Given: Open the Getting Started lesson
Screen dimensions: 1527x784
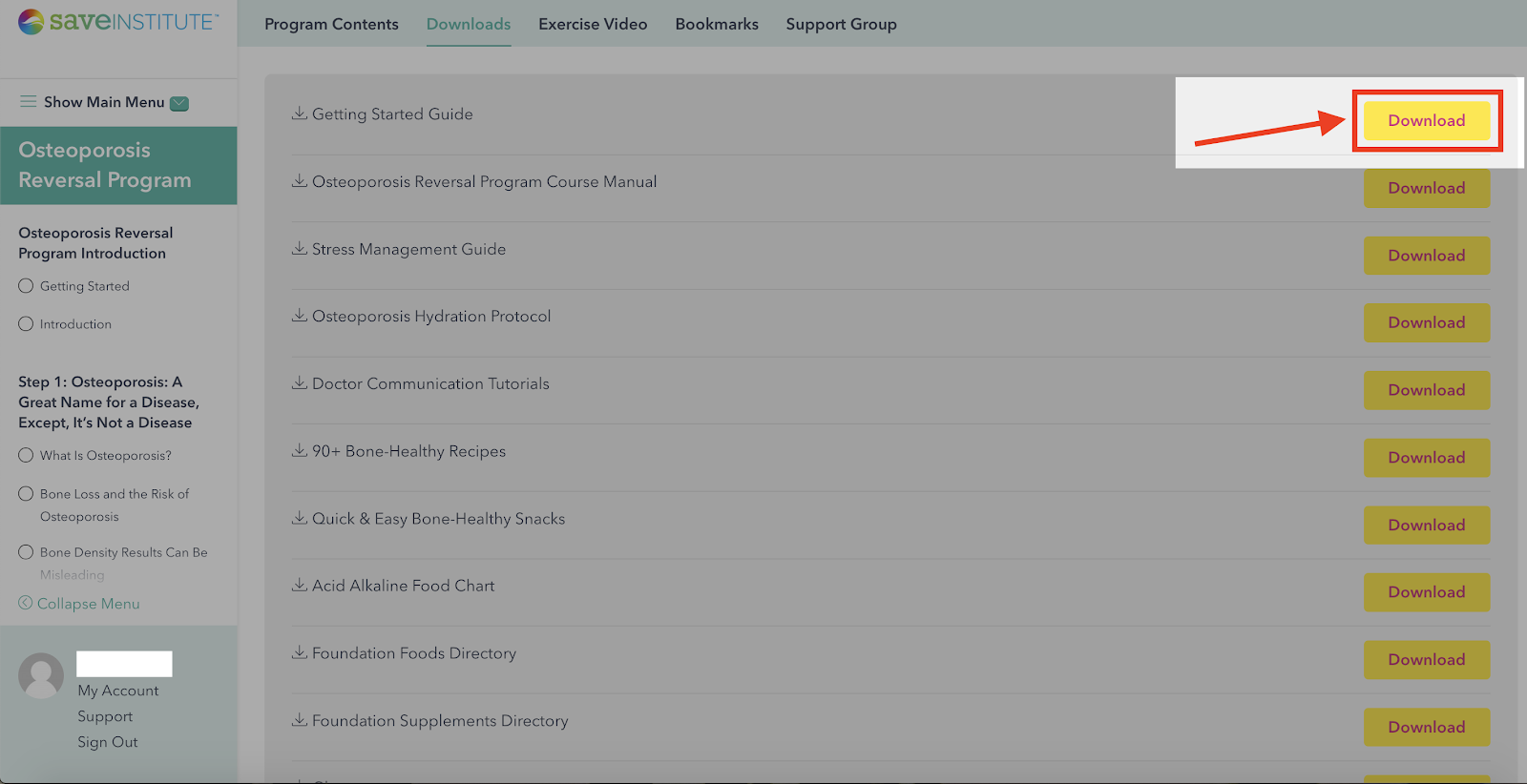Looking at the screenshot, I should (85, 286).
